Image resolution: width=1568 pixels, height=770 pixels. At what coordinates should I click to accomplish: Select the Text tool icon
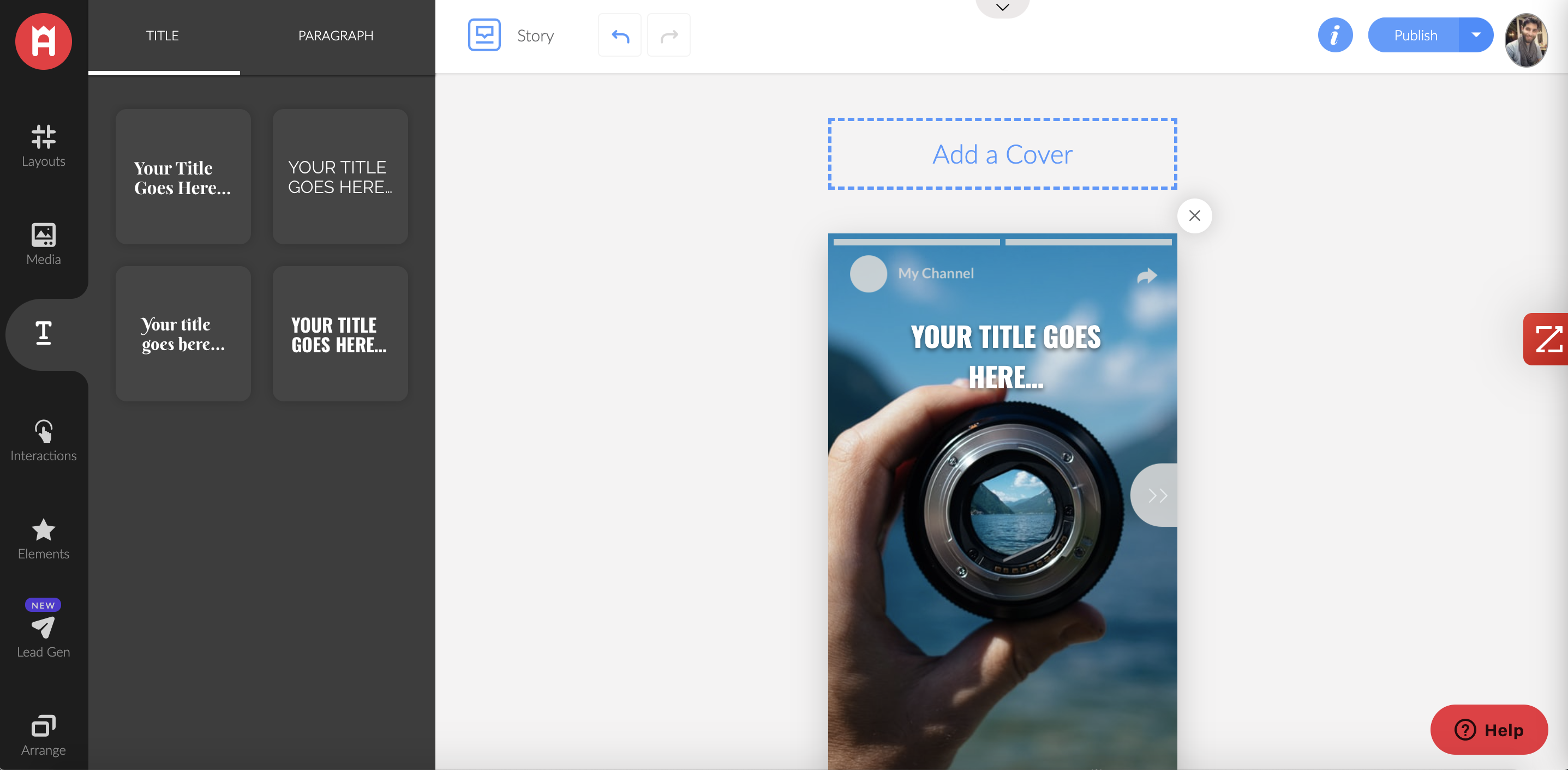pos(43,333)
